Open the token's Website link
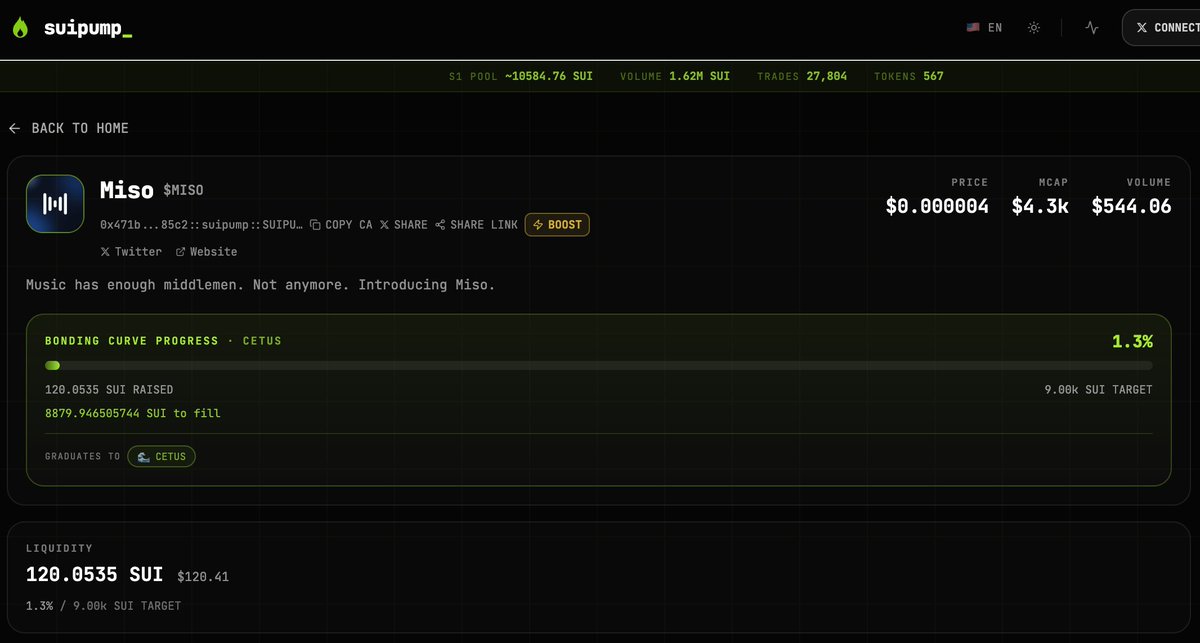Image resolution: width=1200 pixels, height=643 pixels. tap(207, 252)
